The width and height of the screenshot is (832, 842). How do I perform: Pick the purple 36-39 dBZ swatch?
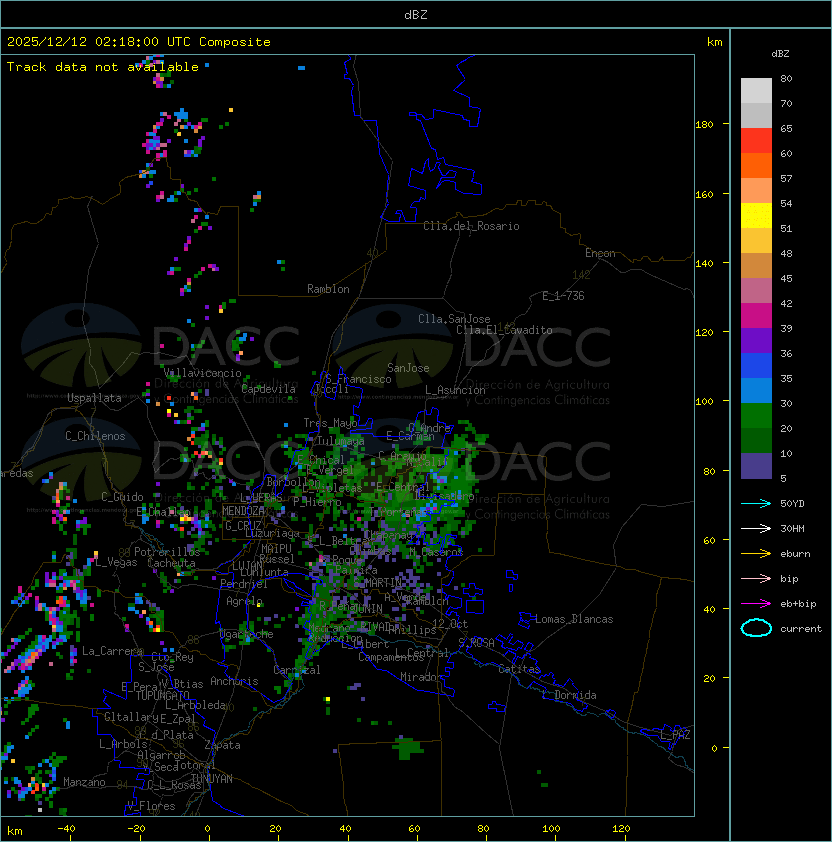click(x=756, y=340)
